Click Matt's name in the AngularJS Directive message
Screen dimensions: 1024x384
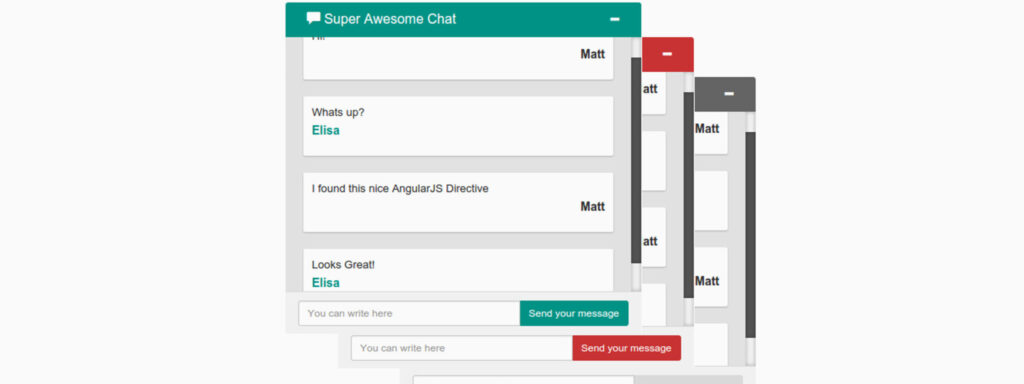tap(592, 206)
